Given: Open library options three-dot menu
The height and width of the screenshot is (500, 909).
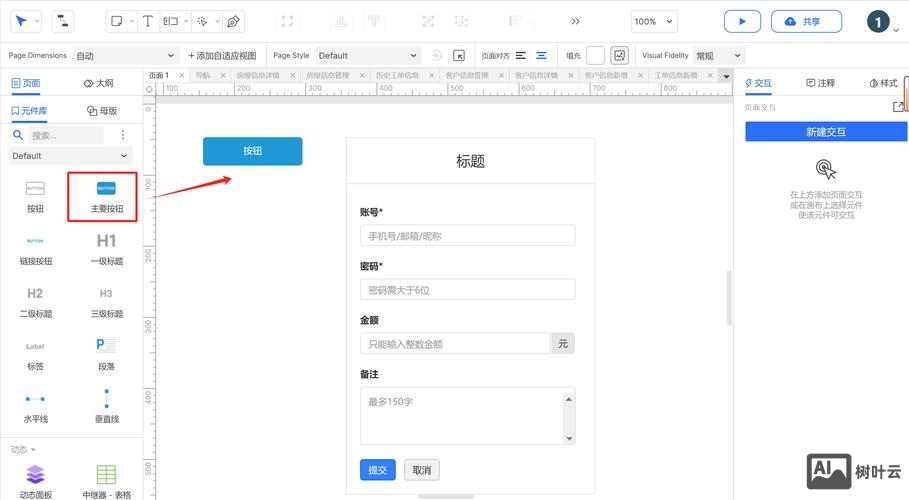Looking at the screenshot, I should coord(123,135).
